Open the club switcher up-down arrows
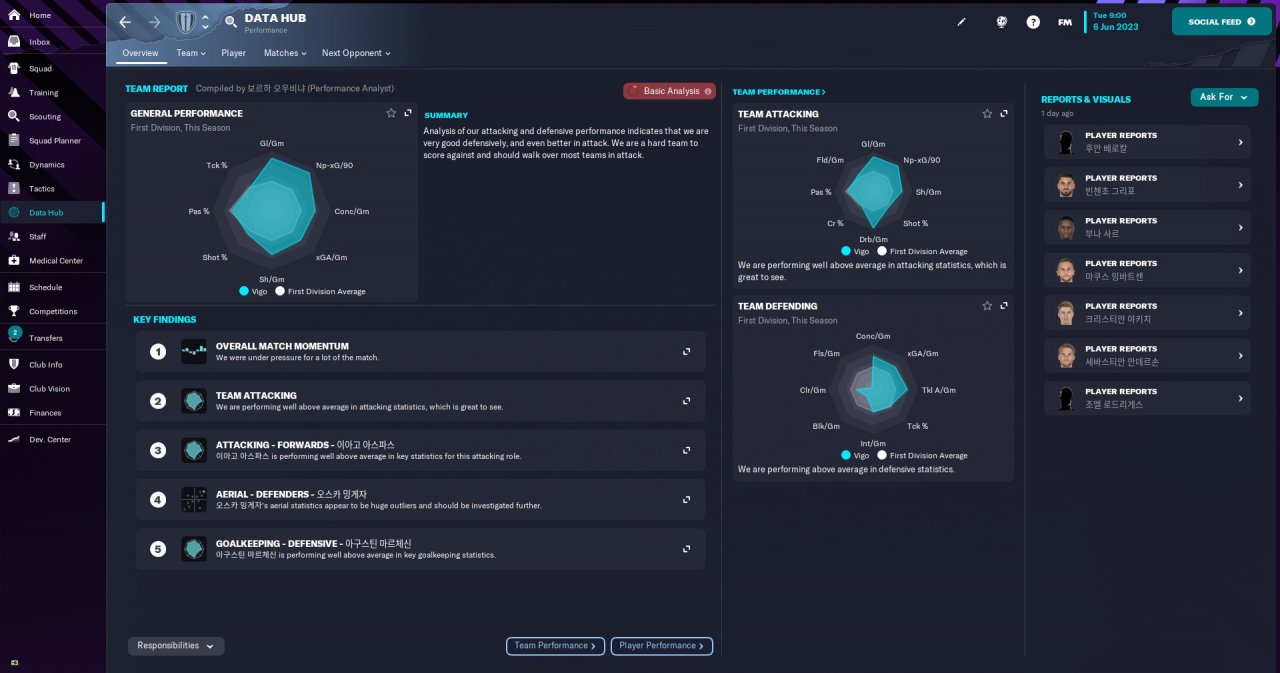 click(x=205, y=21)
